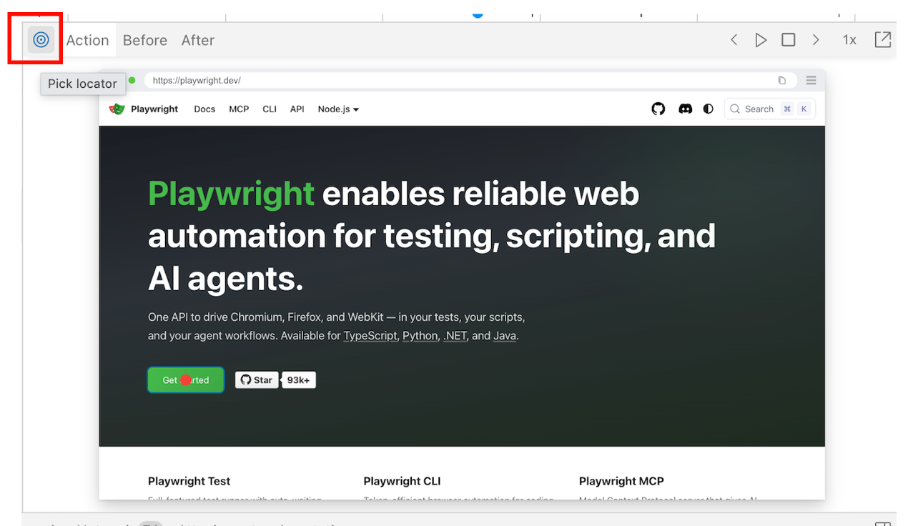Viewport: 904px width, 526px height.
Task: Go to previous action with left chevron
Action: point(734,40)
